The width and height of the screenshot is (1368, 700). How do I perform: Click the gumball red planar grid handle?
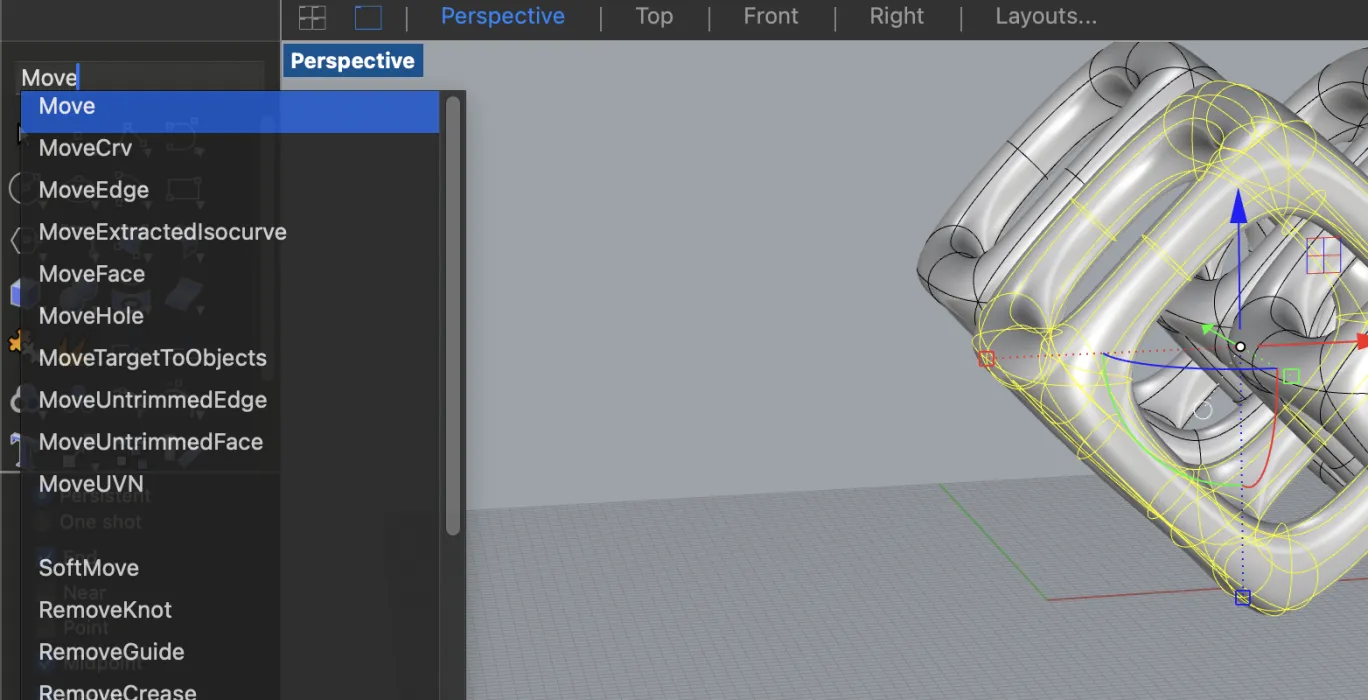[x=1323, y=256]
